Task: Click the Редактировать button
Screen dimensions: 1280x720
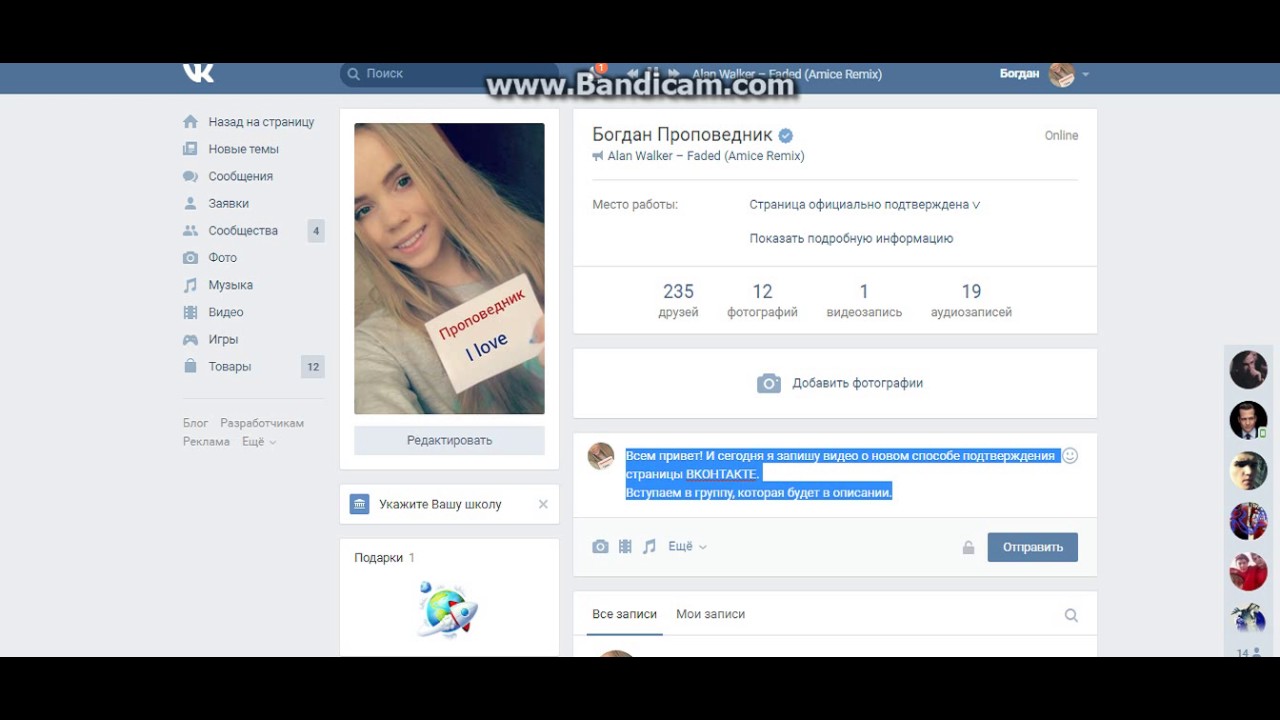Action: pos(449,440)
